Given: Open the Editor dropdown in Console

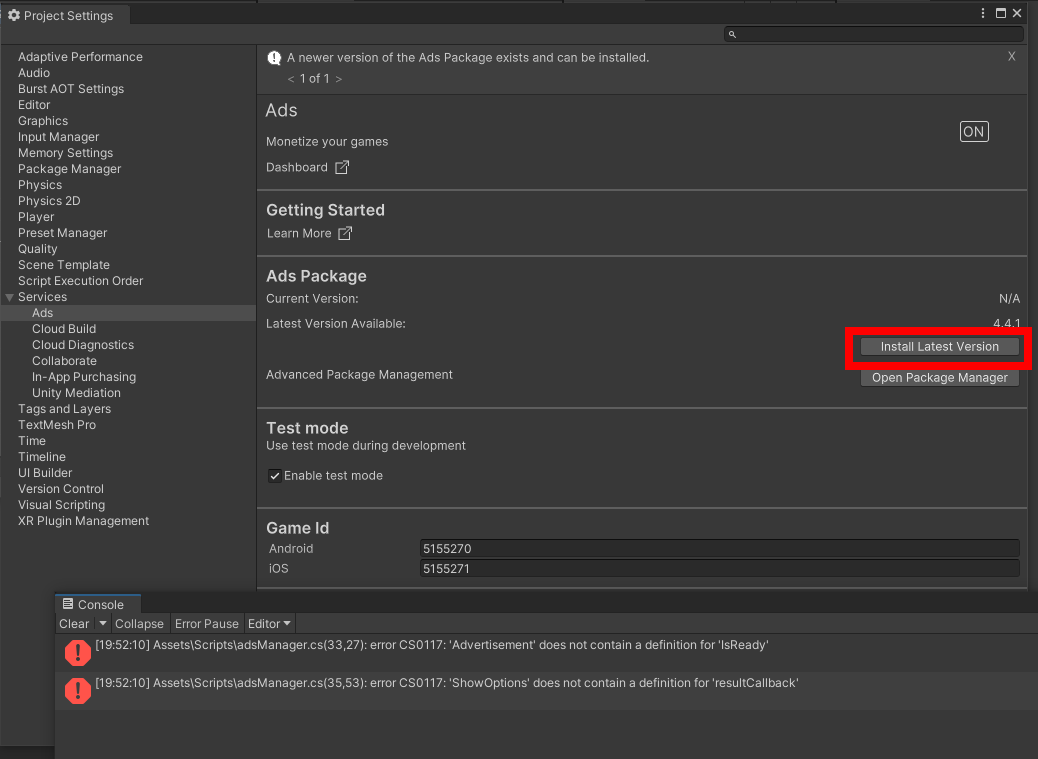Looking at the screenshot, I should 269,623.
